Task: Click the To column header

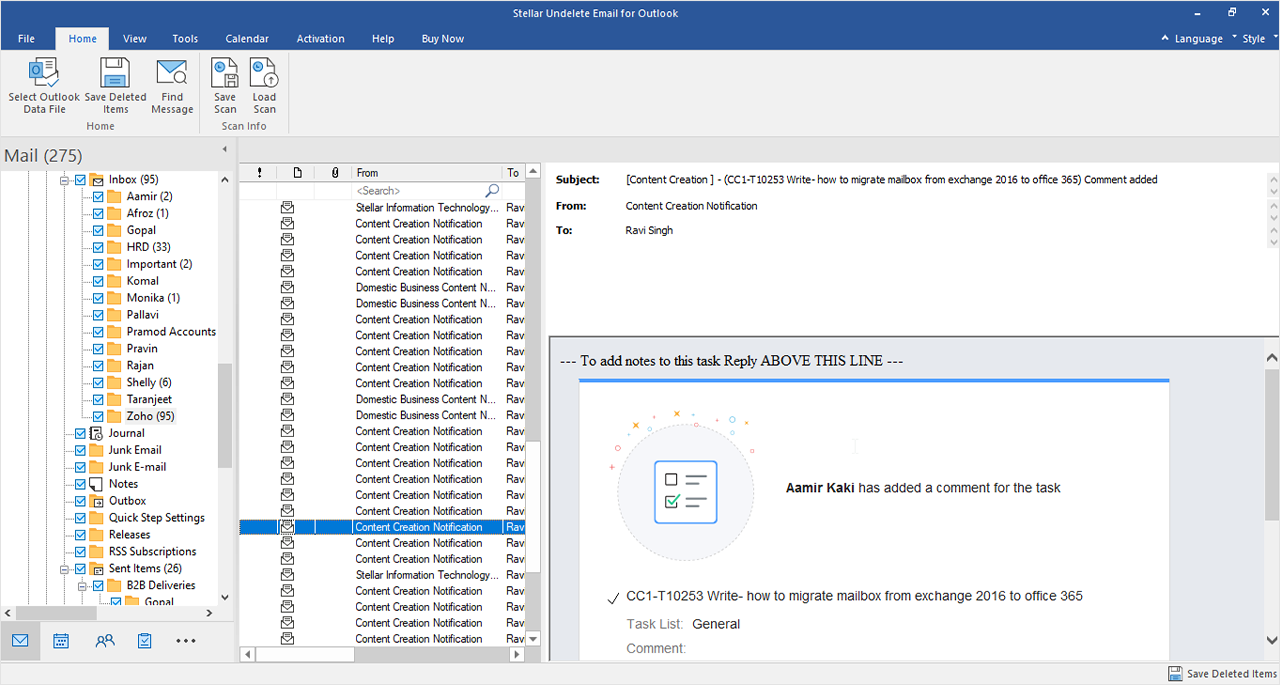Action: [513, 173]
